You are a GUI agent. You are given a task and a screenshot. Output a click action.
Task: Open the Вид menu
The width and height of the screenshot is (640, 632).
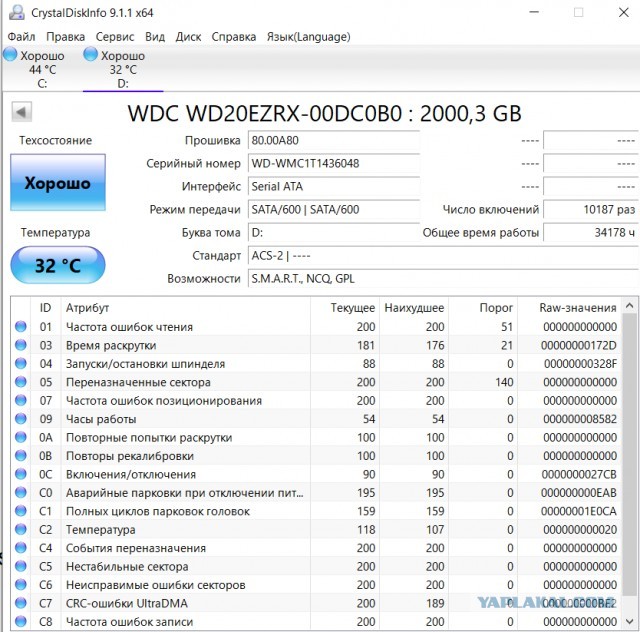155,37
